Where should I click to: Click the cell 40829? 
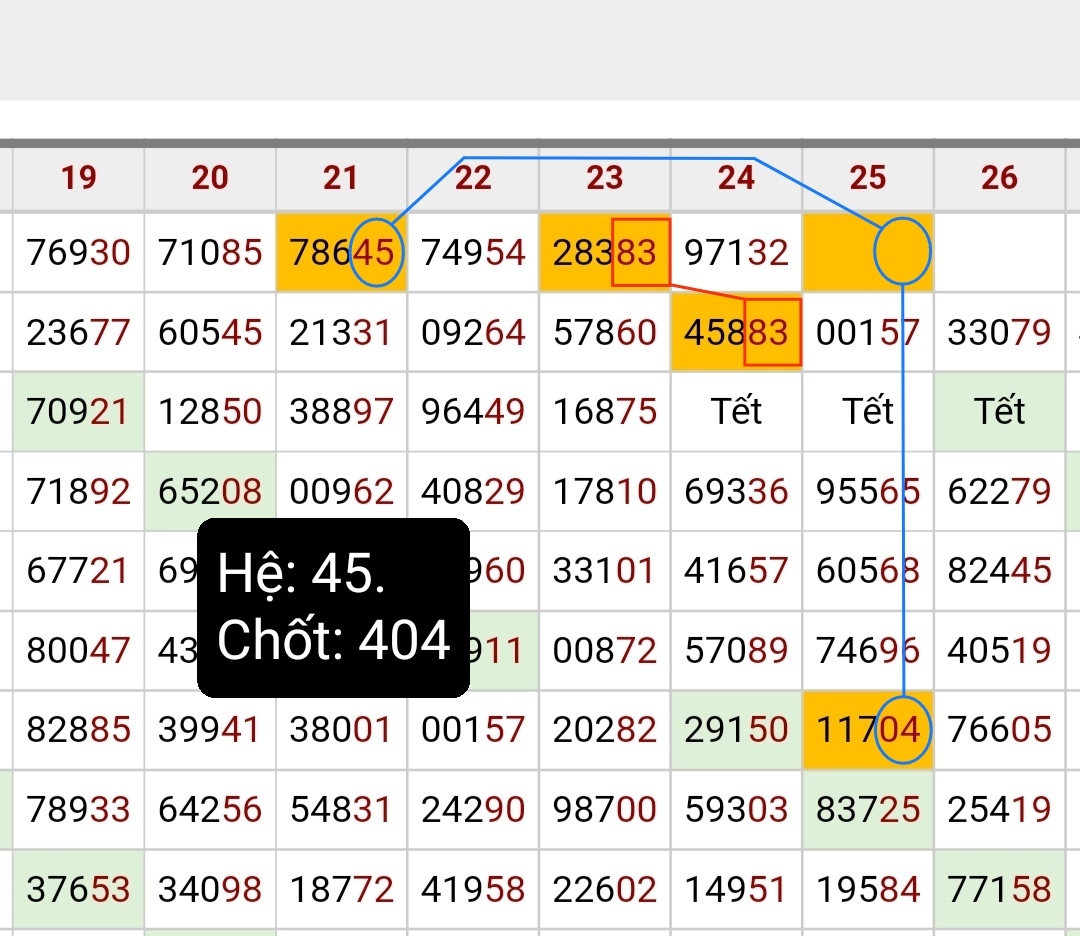473,491
